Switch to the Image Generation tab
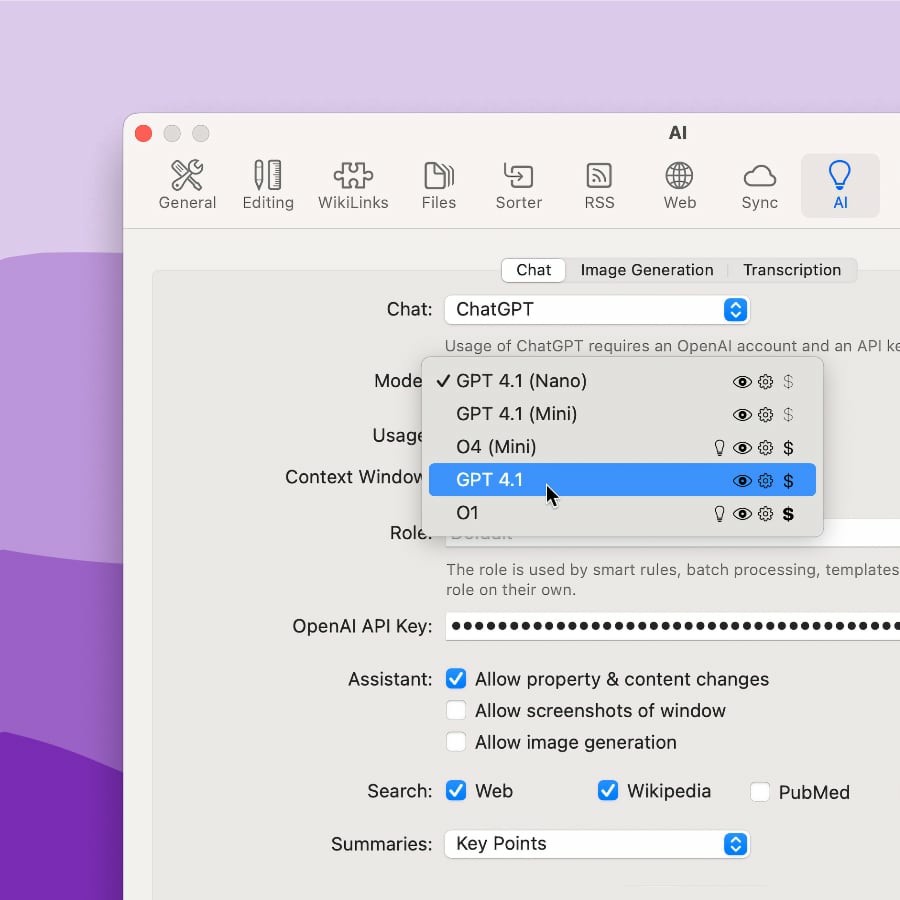Viewport: 900px width, 900px height. coord(647,270)
